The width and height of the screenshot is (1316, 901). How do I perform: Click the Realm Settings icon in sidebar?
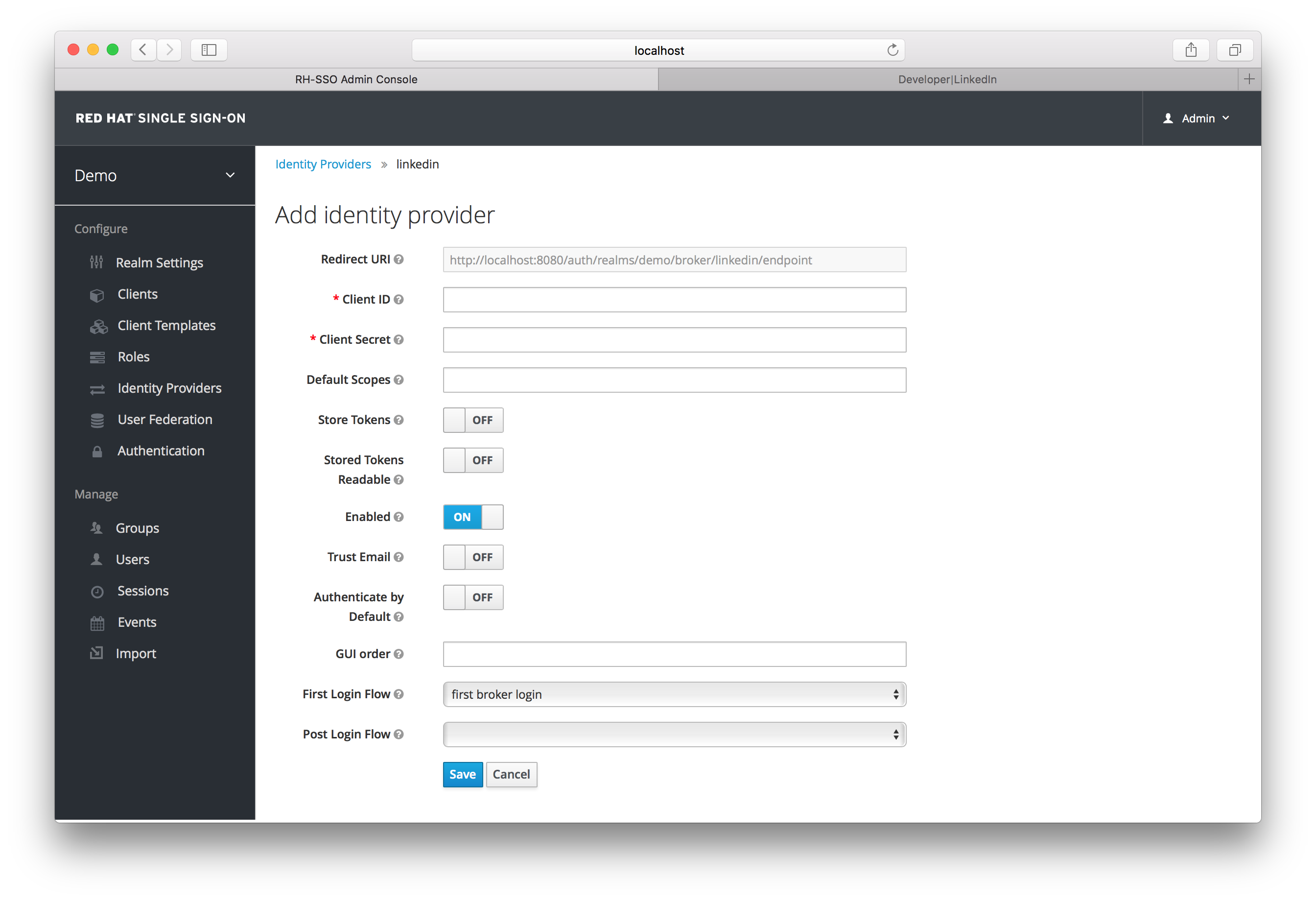97,261
